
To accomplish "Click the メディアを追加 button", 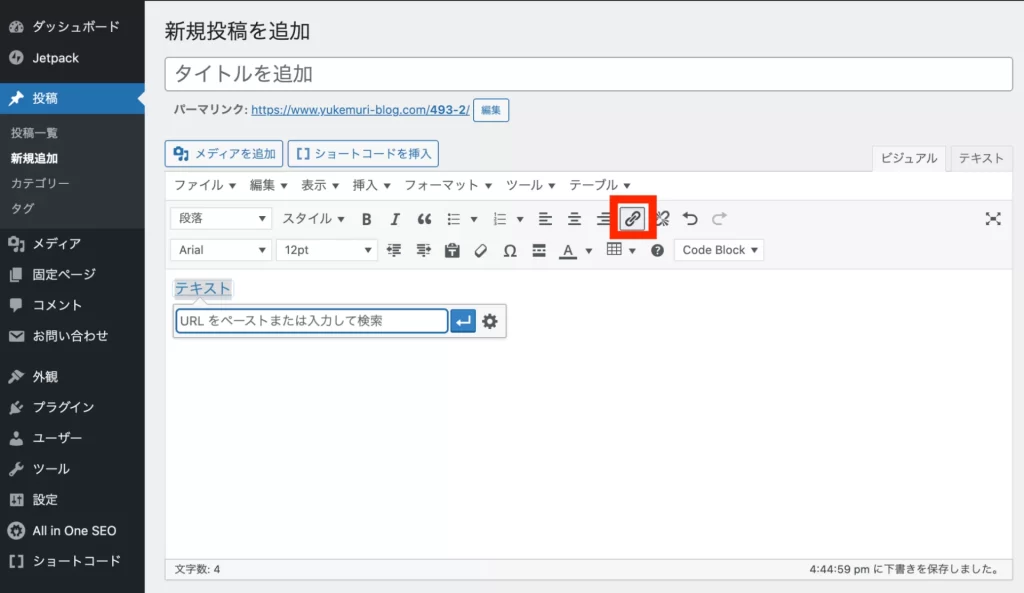I will (x=224, y=153).
